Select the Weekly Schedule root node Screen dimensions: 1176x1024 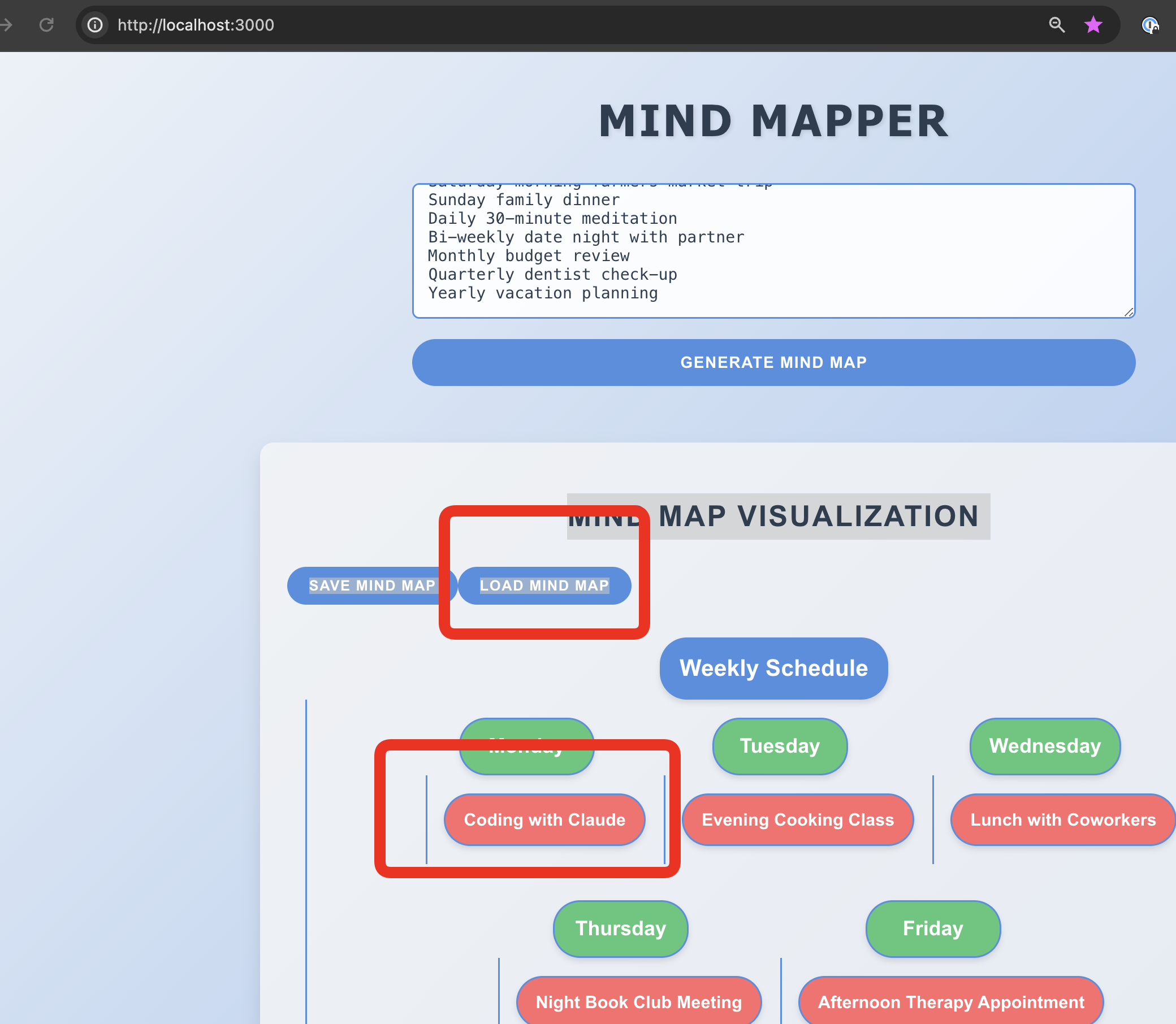pyautogui.click(x=773, y=668)
